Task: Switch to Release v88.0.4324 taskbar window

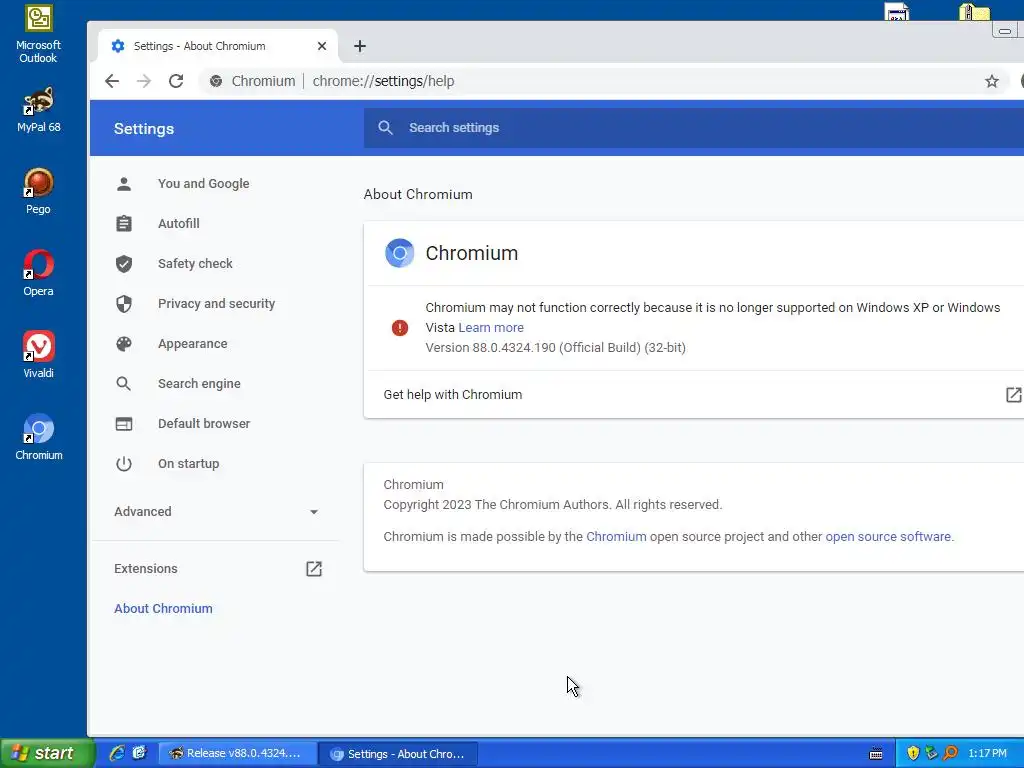Action: 238,753
